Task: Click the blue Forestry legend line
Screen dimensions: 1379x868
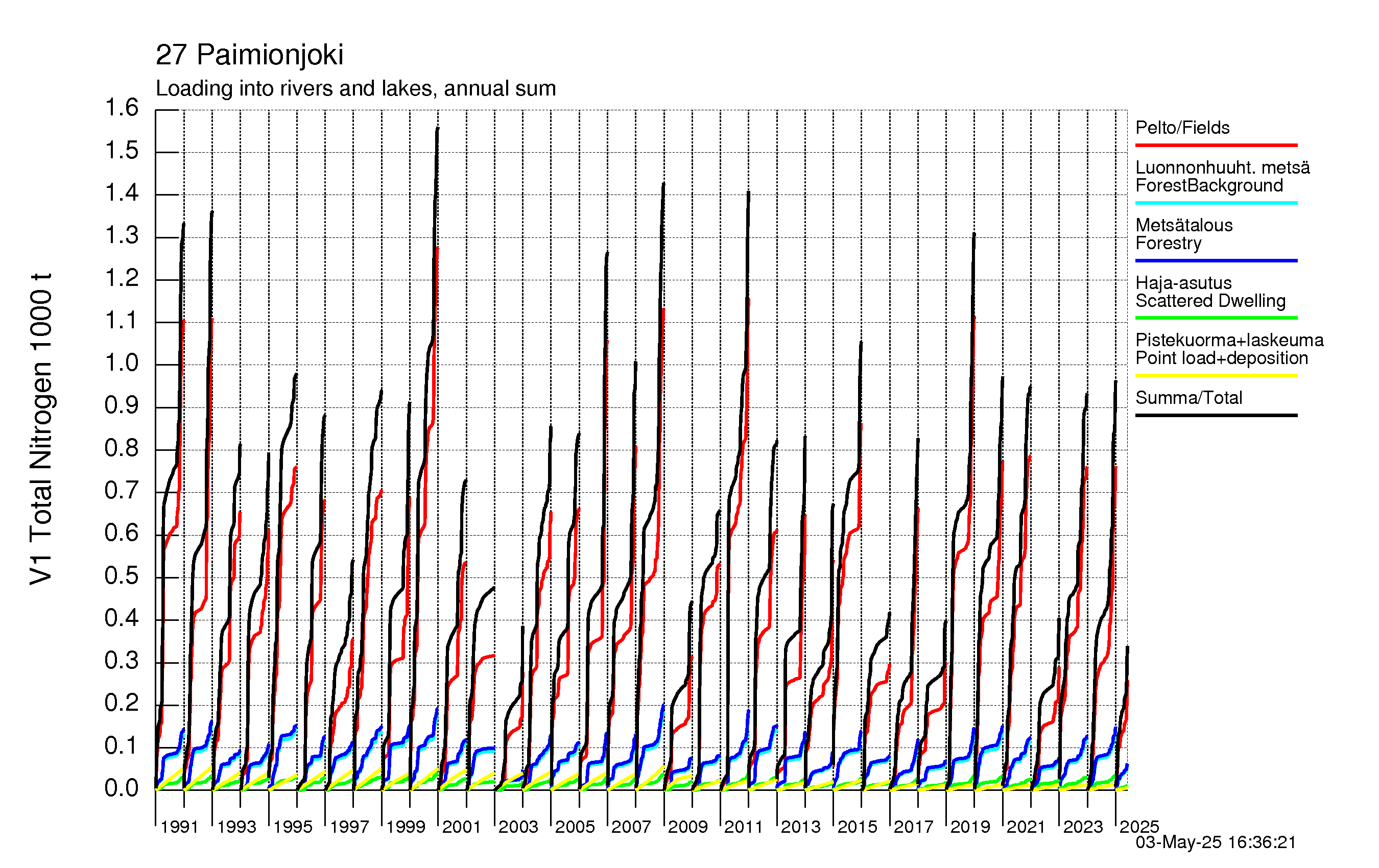Action: pos(1216,260)
